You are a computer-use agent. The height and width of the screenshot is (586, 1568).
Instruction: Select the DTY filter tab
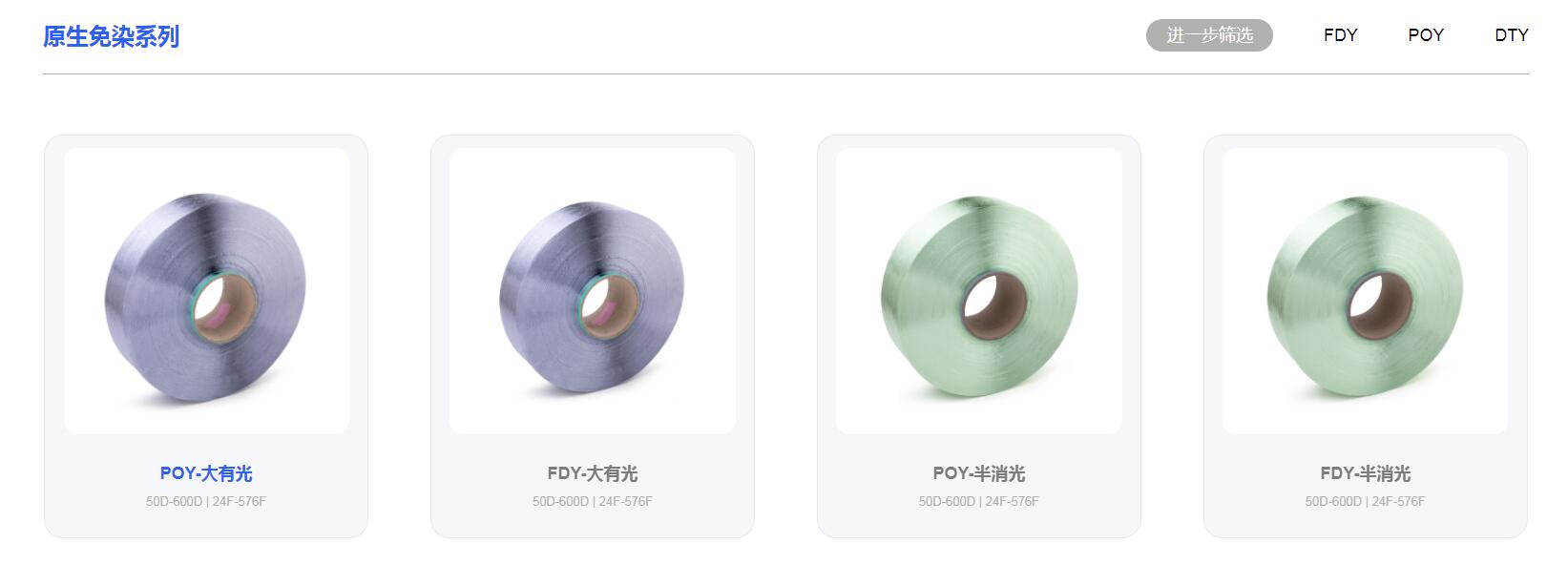[x=1512, y=35]
